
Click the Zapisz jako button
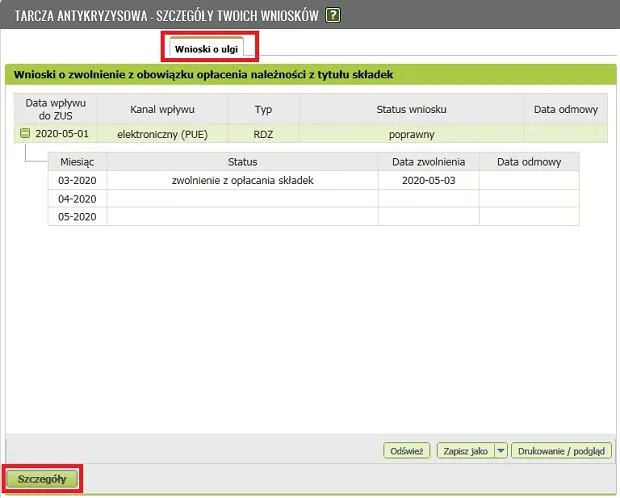pos(465,451)
